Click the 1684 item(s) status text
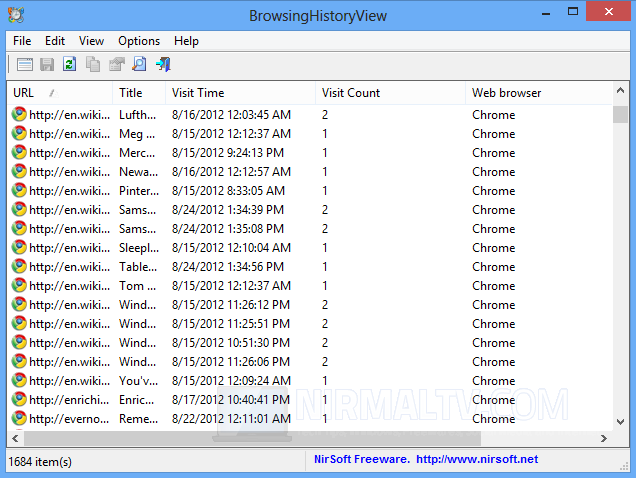Screen dimensions: 636x478 (x=40, y=462)
